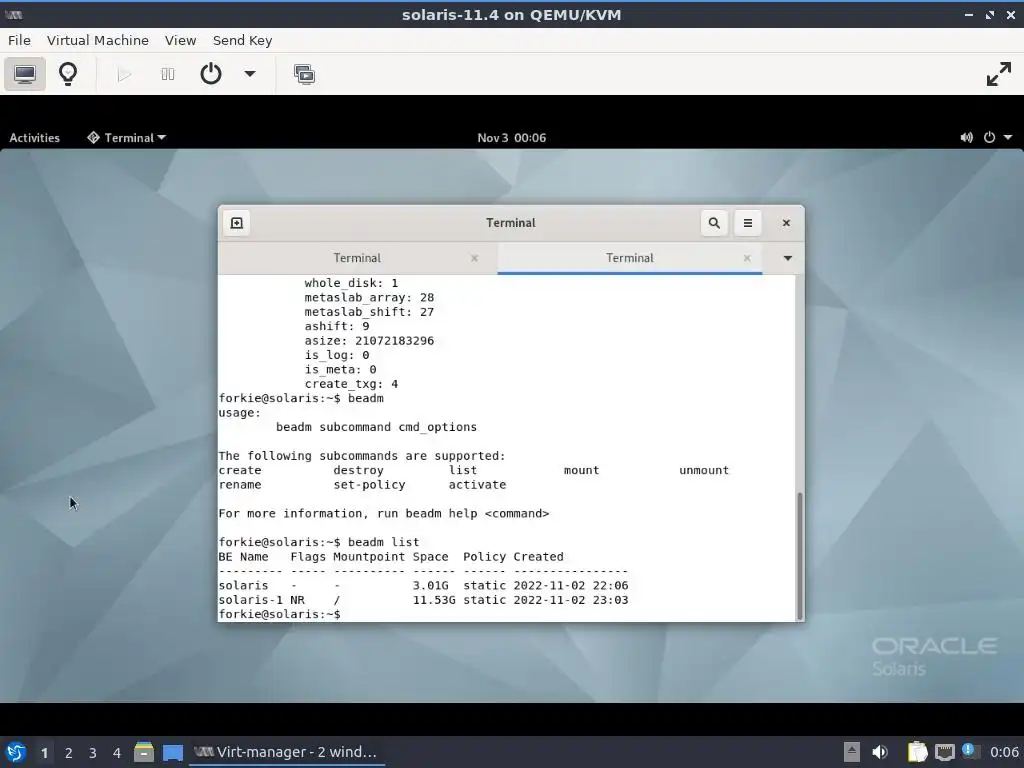Expand the guest system menu arrow
Image resolution: width=1024 pixels, height=768 pixels.
coord(1008,138)
